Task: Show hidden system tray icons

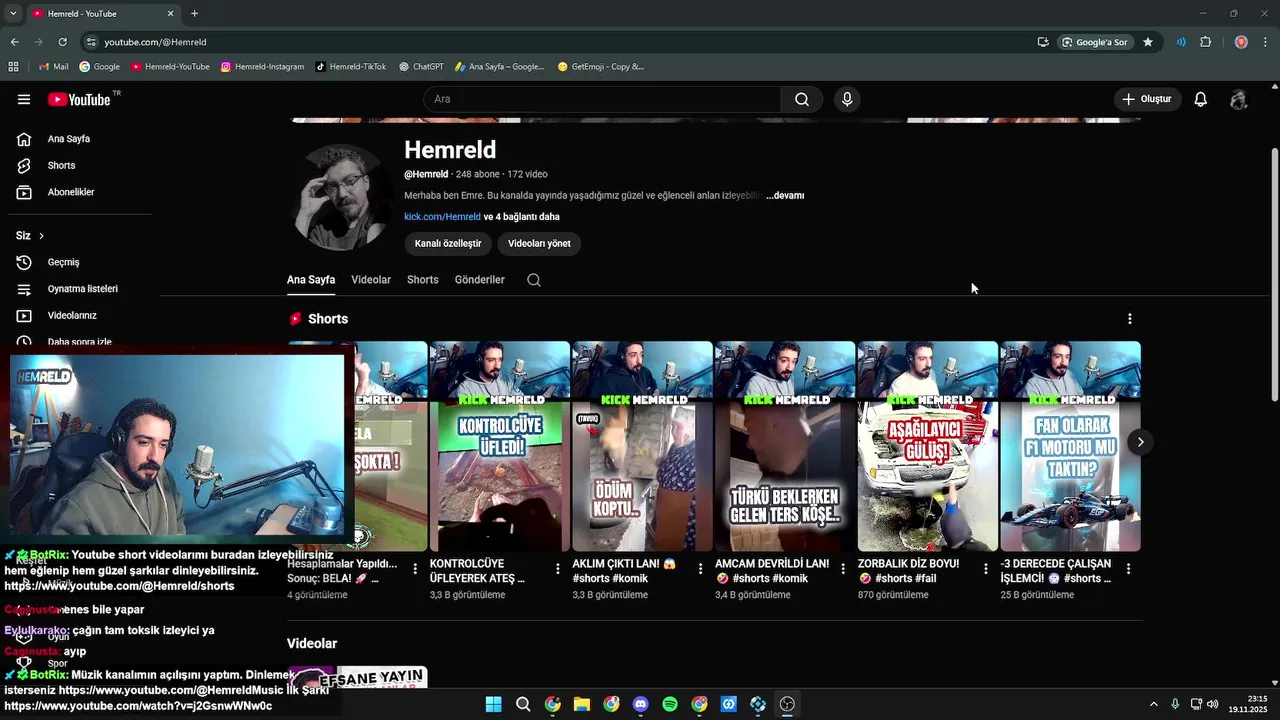Action: (x=1153, y=704)
